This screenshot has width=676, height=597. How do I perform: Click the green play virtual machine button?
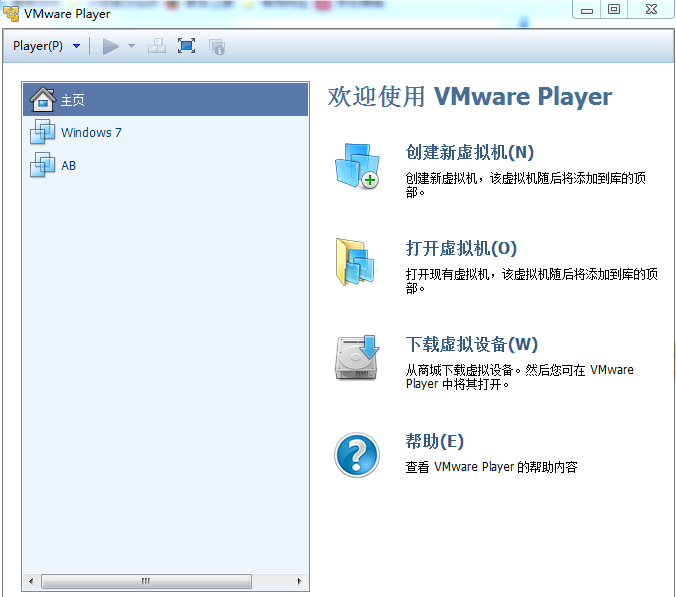111,46
